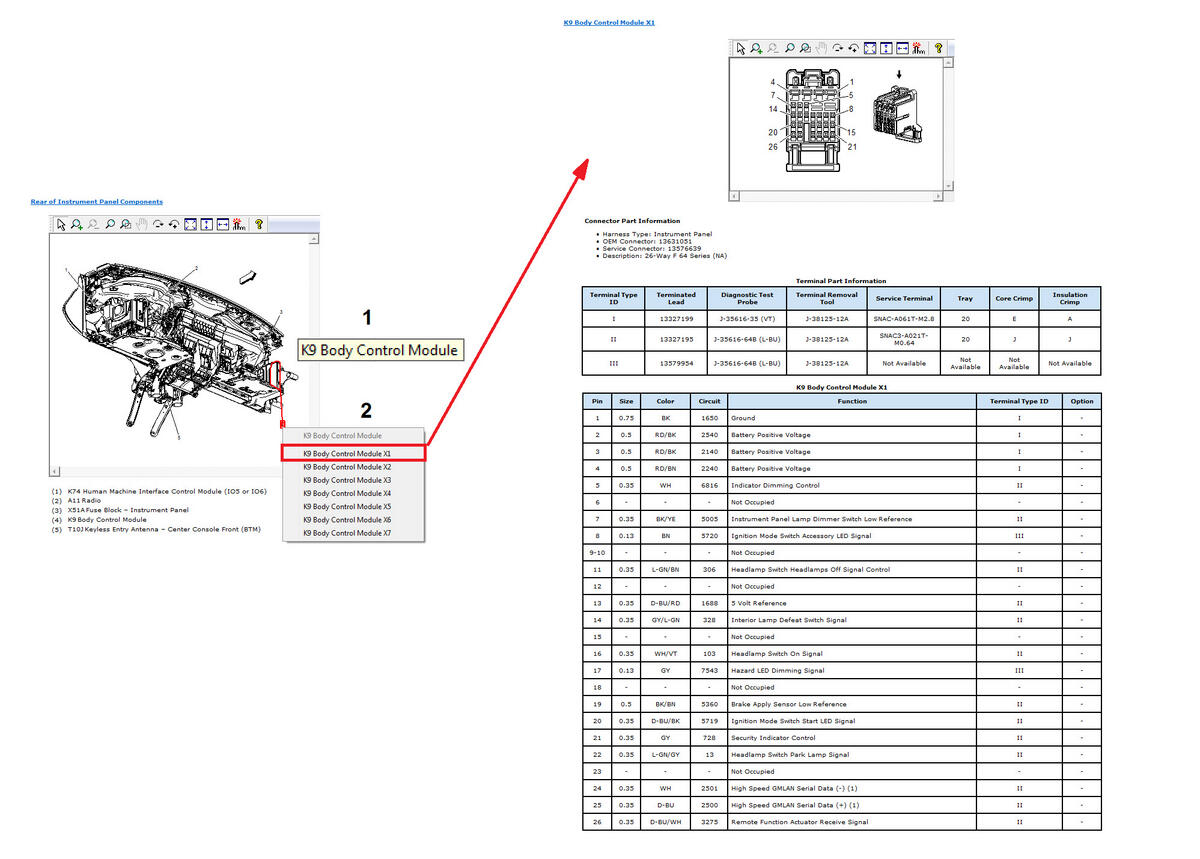This screenshot has height=859, width=1200.
Task: Choose K9 Body Control Module X2 menu entry
Action: pos(354,467)
